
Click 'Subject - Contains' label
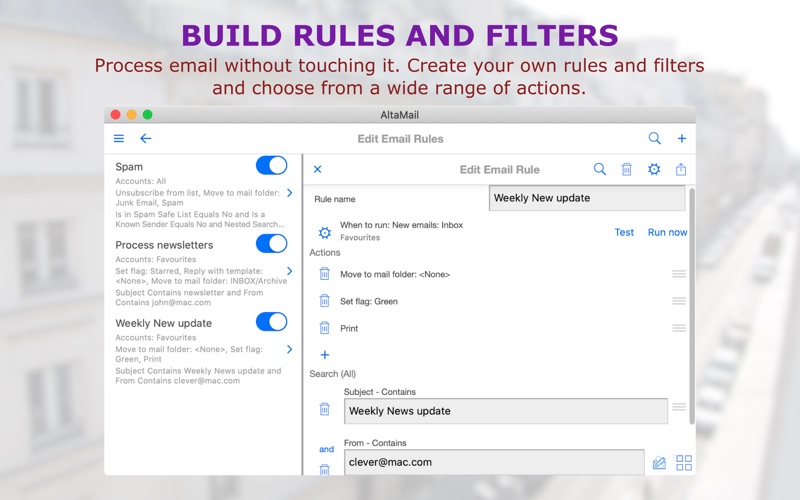point(380,392)
